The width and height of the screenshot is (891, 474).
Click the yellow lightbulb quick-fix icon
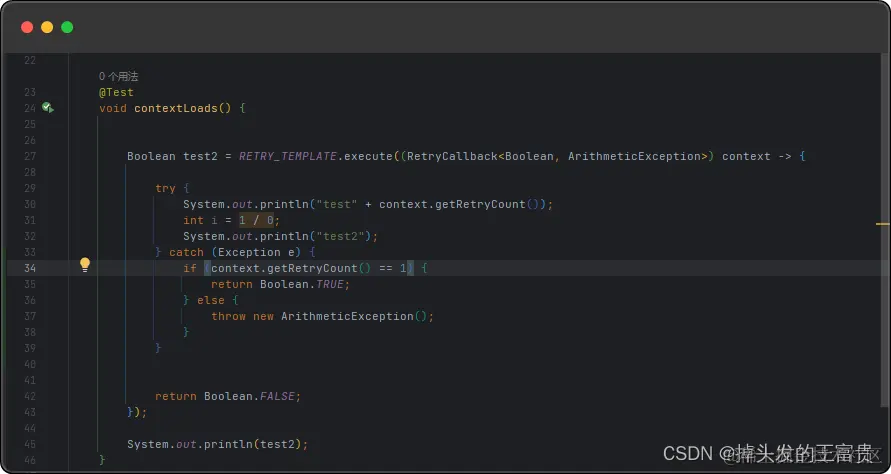click(85, 264)
